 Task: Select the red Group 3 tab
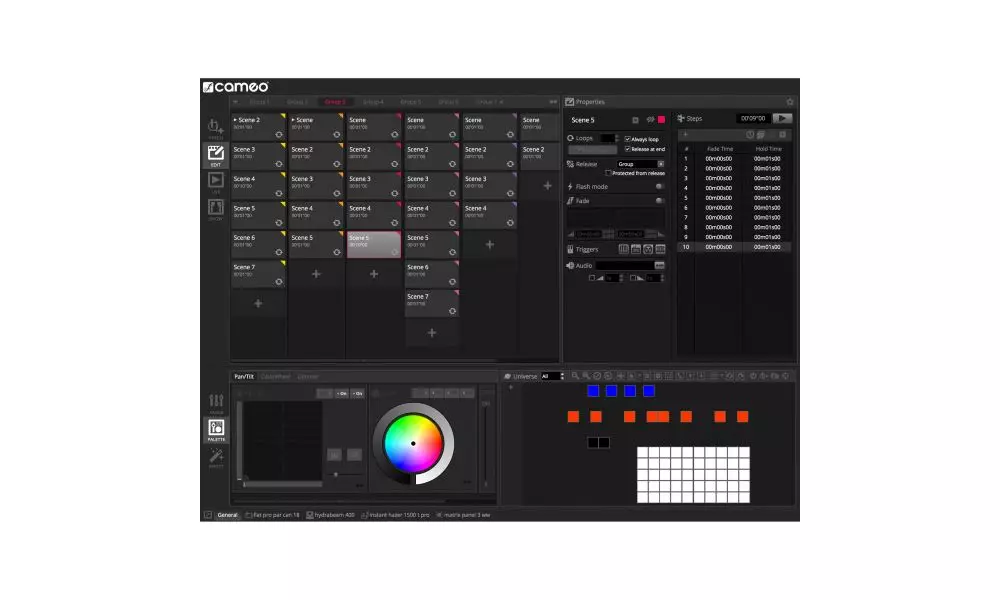coord(335,102)
